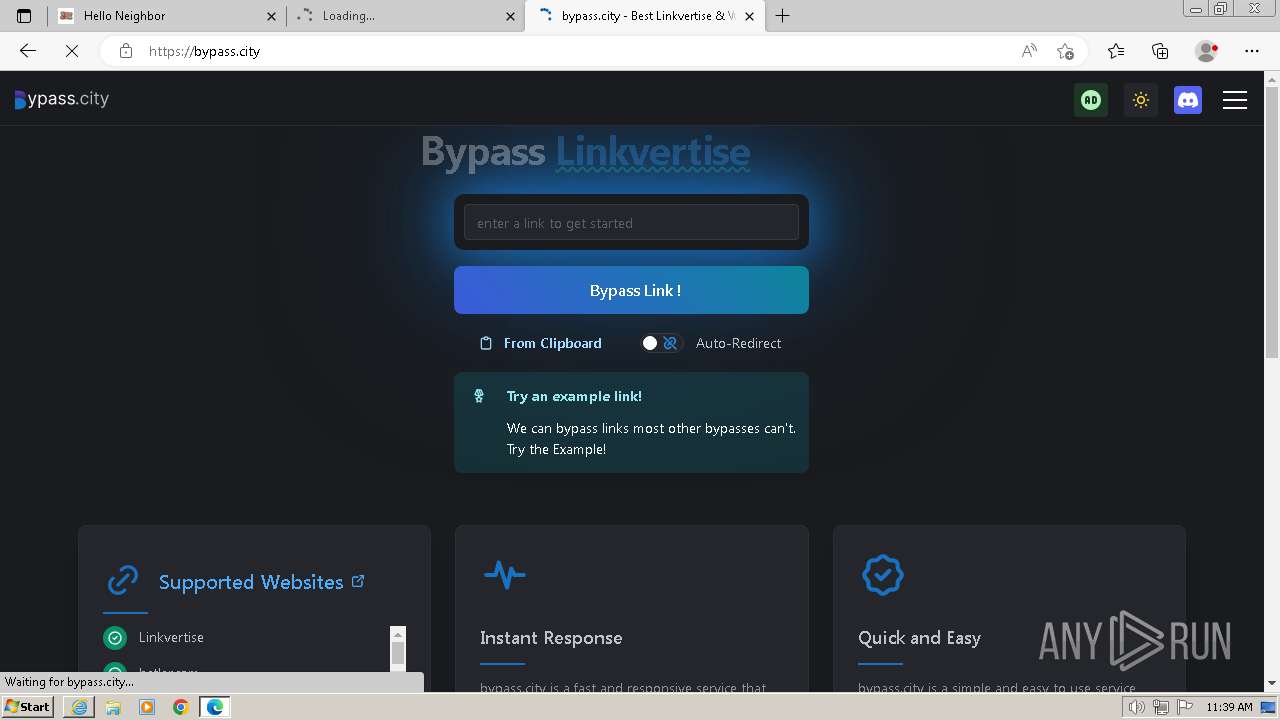Open Chrome from taskbar
The width and height of the screenshot is (1280, 720).
click(x=180, y=707)
